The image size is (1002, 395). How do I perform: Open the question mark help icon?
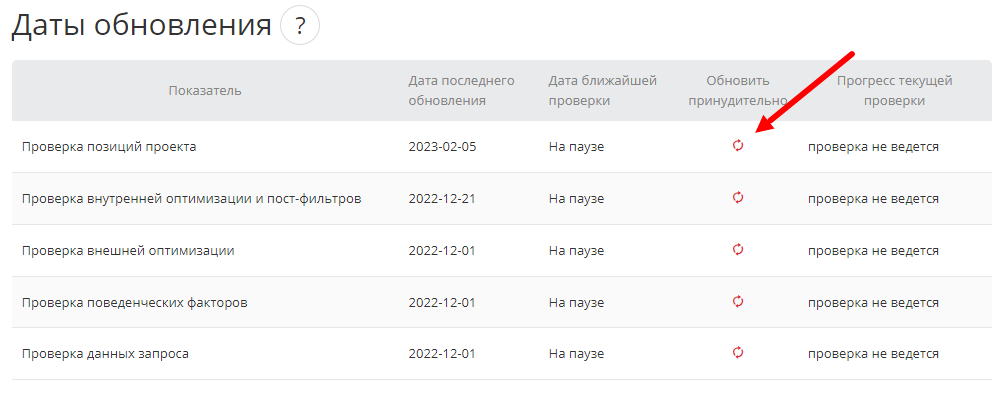(300, 26)
